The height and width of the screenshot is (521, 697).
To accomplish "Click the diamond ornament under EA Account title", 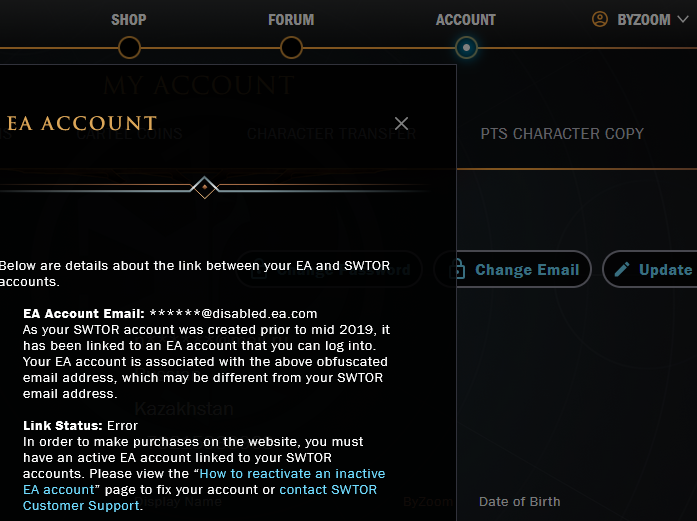I will click(x=204, y=187).
